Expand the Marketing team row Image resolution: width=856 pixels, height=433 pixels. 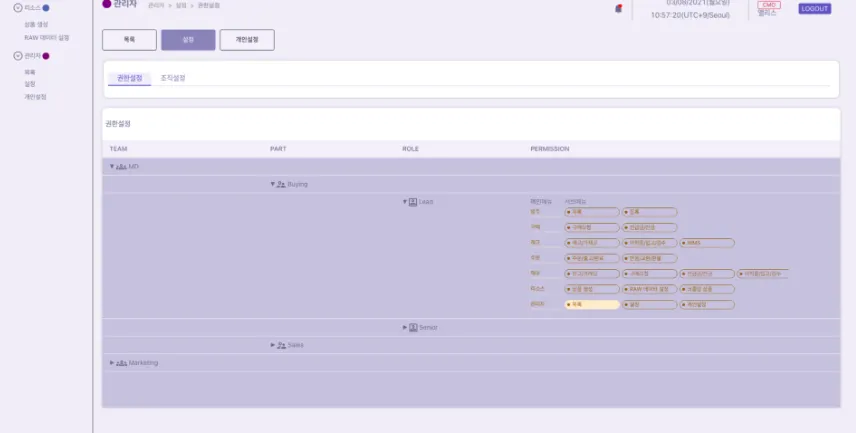pos(112,363)
